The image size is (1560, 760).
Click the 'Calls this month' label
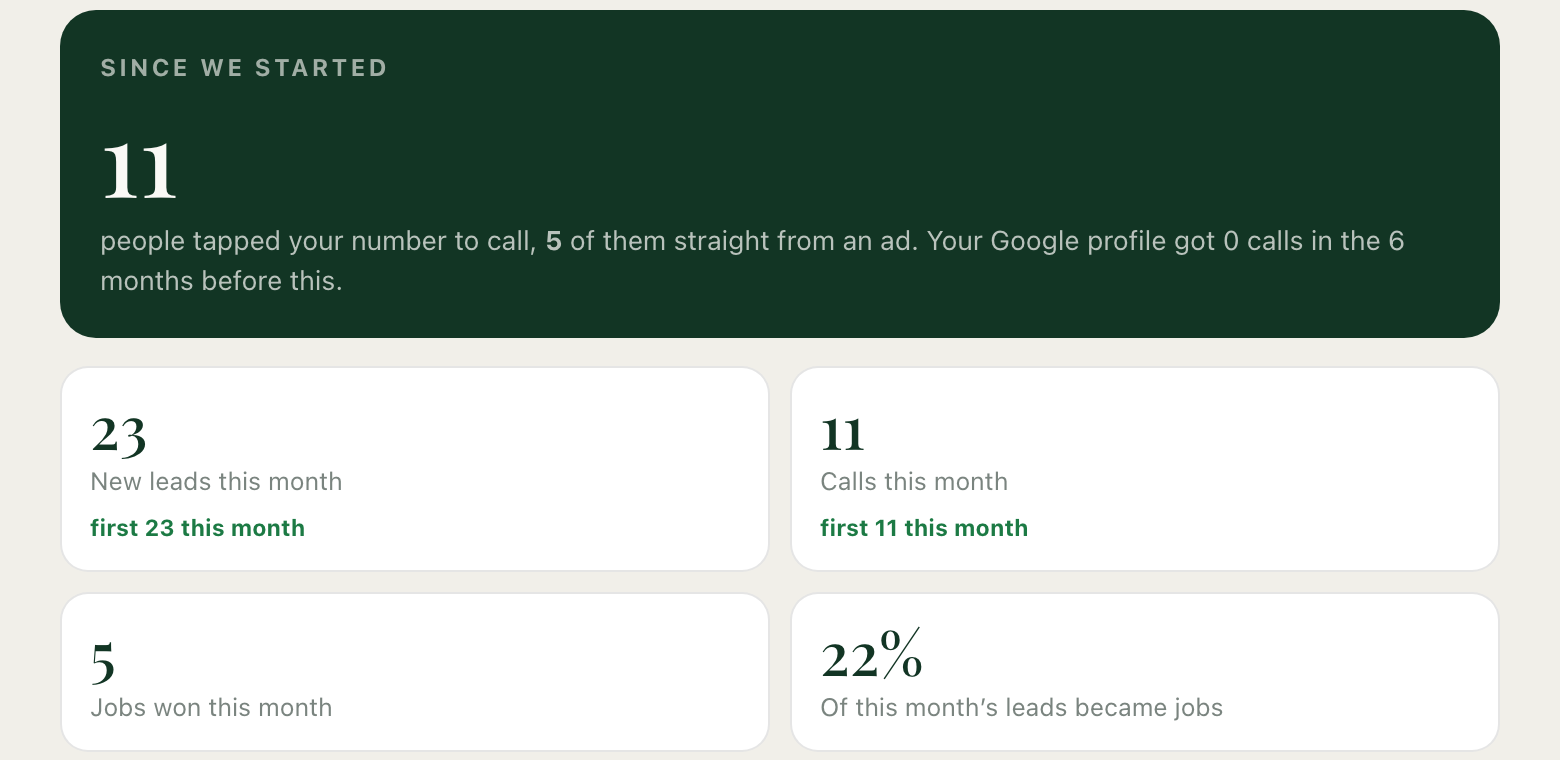tap(914, 482)
